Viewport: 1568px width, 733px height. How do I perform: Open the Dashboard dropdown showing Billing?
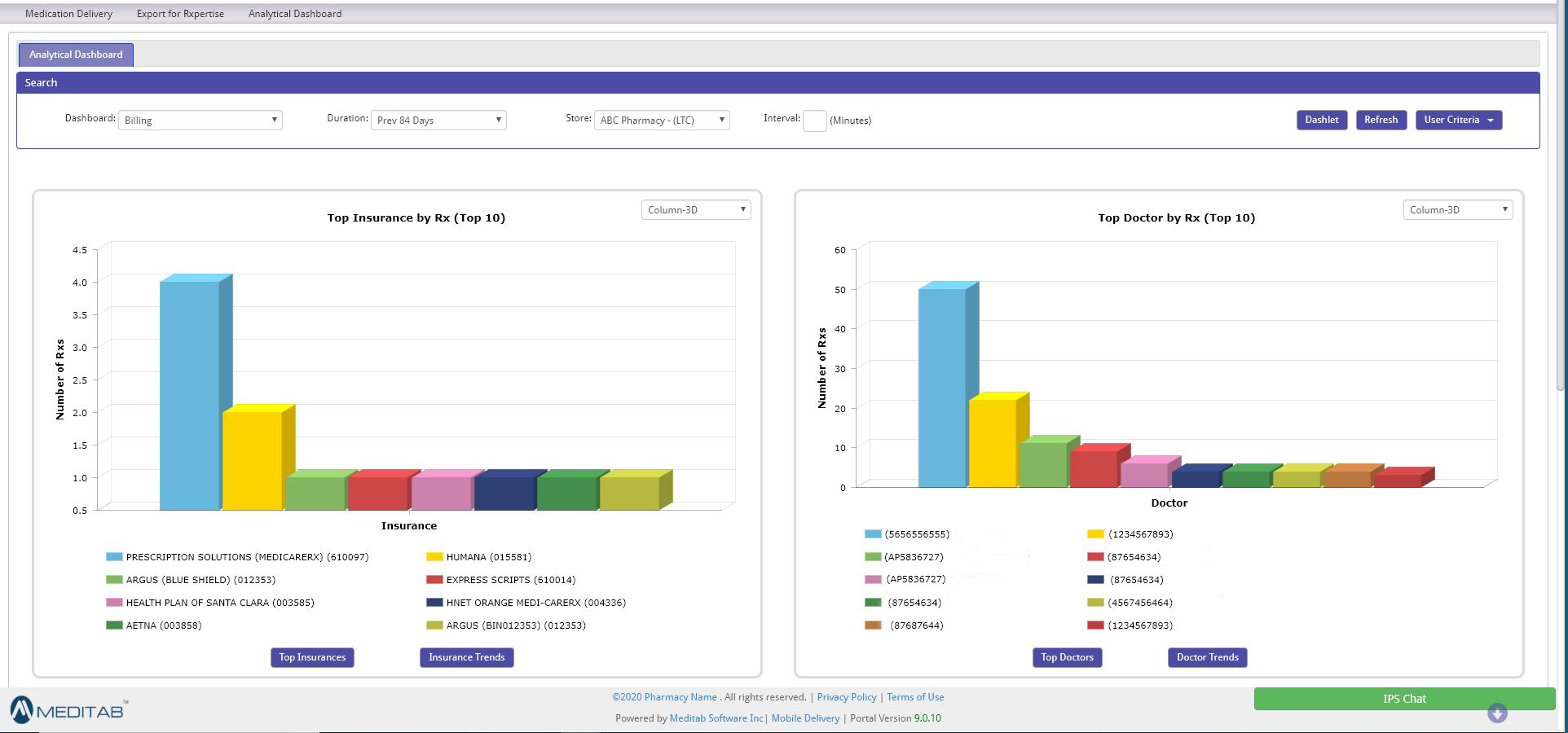pyautogui.click(x=200, y=121)
